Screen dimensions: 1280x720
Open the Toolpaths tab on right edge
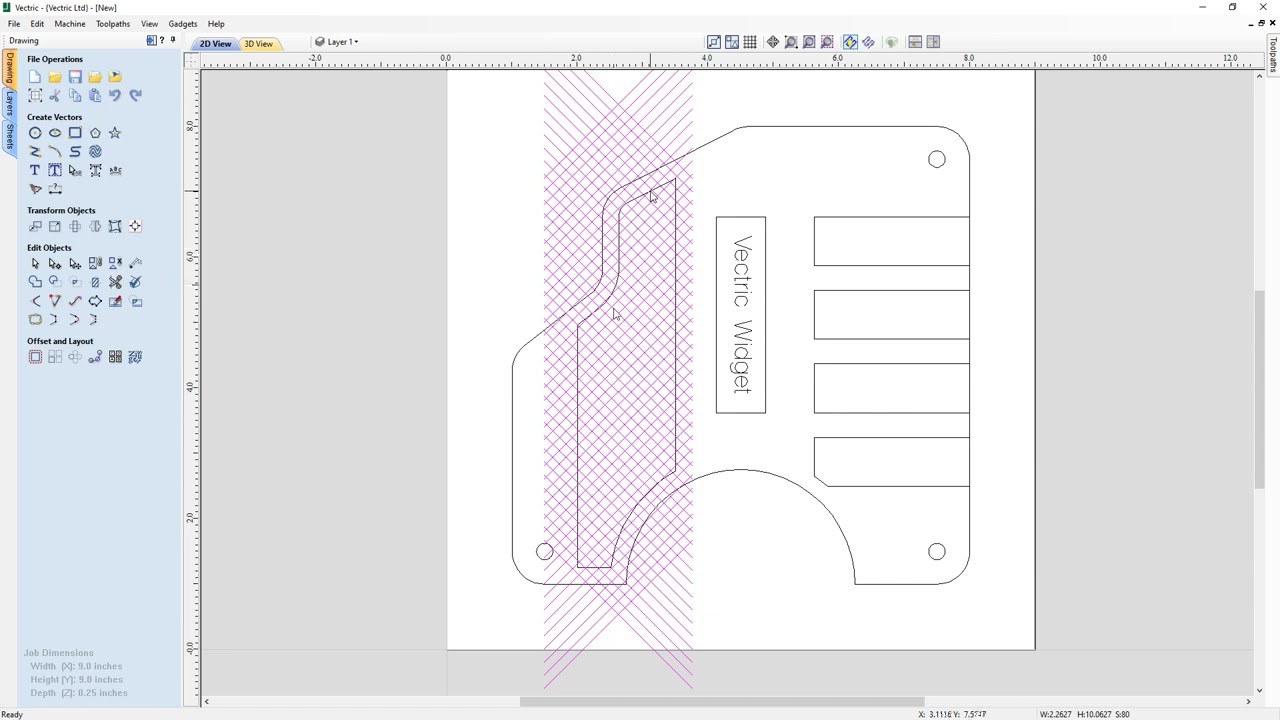(x=1273, y=56)
